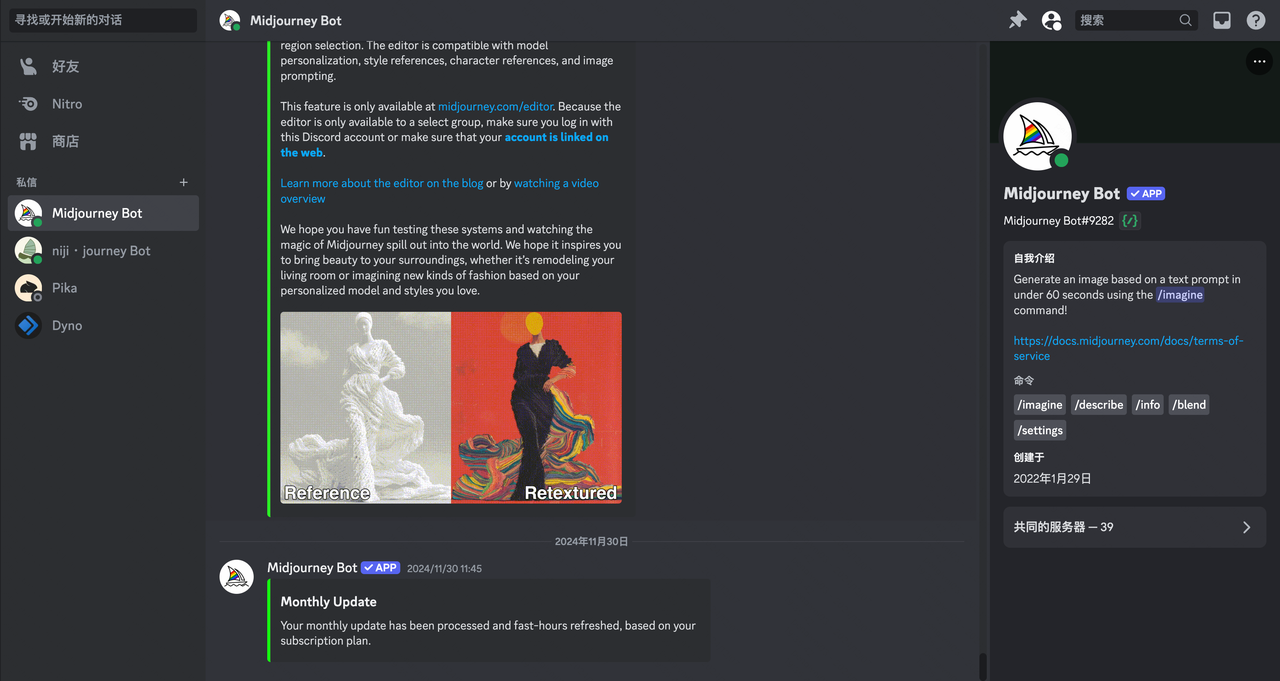Image resolution: width=1280 pixels, height=681 pixels.
Task: Click the Midjourney Bot profile avatar
Action: [x=1037, y=136]
